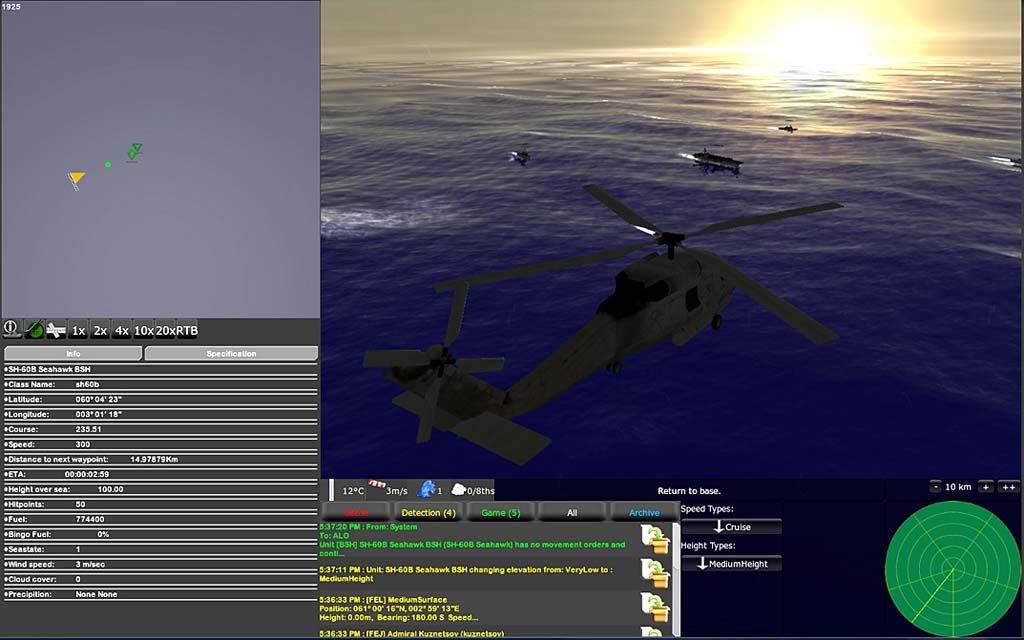Open the Game (5) messages tab
The width and height of the screenshot is (1024, 640).
click(500, 513)
